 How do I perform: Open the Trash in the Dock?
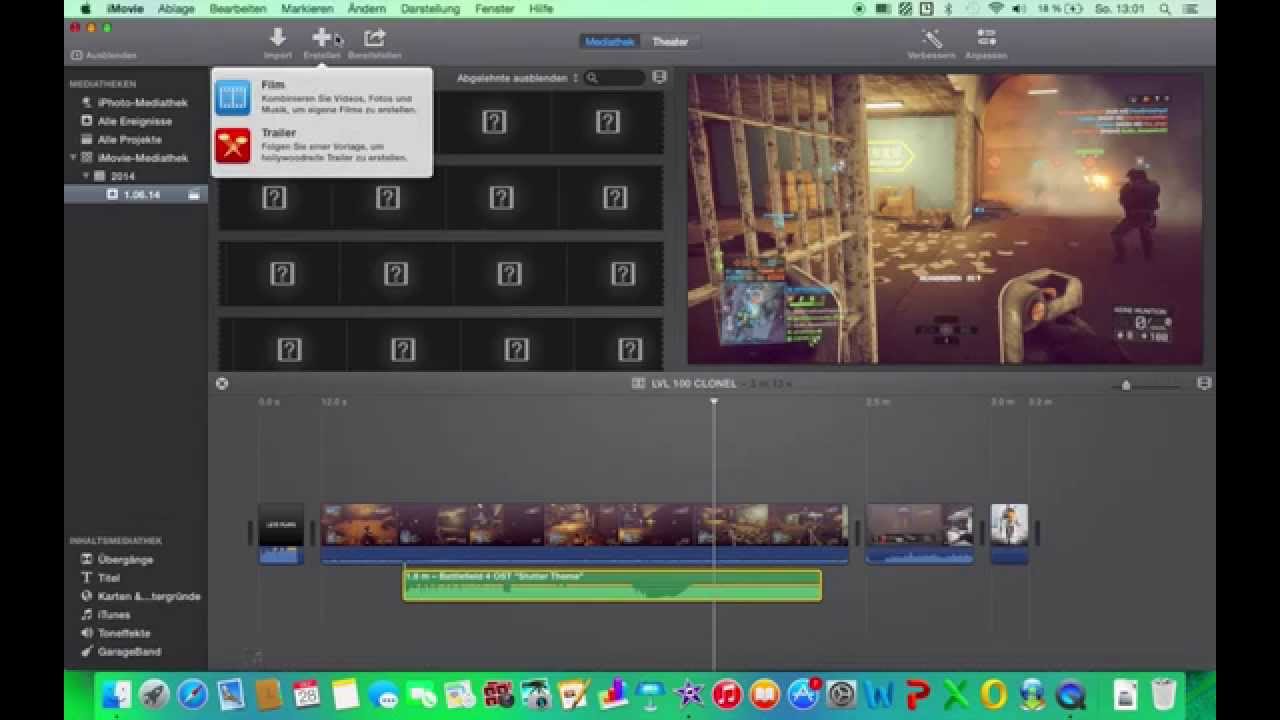pyautogui.click(x=1163, y=694)
